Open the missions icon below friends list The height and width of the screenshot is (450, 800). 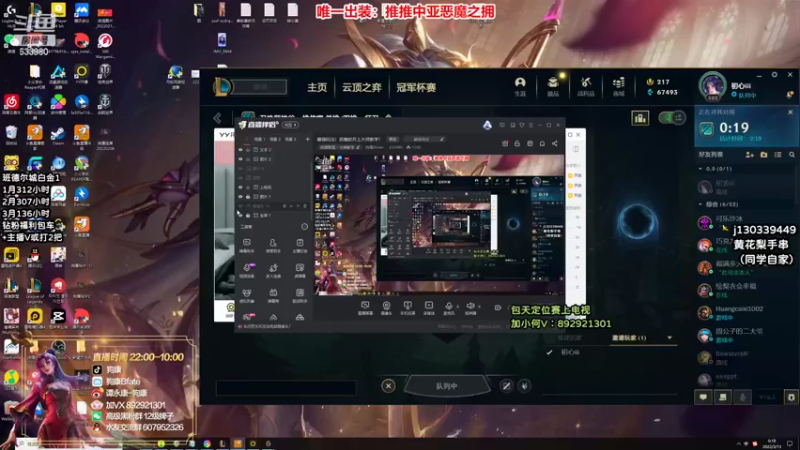(x=722, y=396)
